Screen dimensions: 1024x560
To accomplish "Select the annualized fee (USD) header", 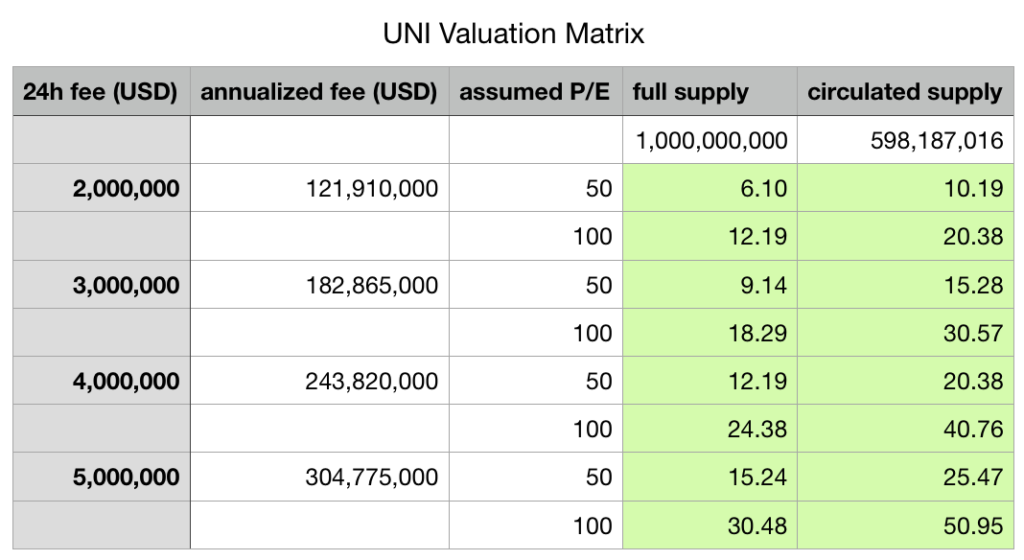I will point(320,91).
